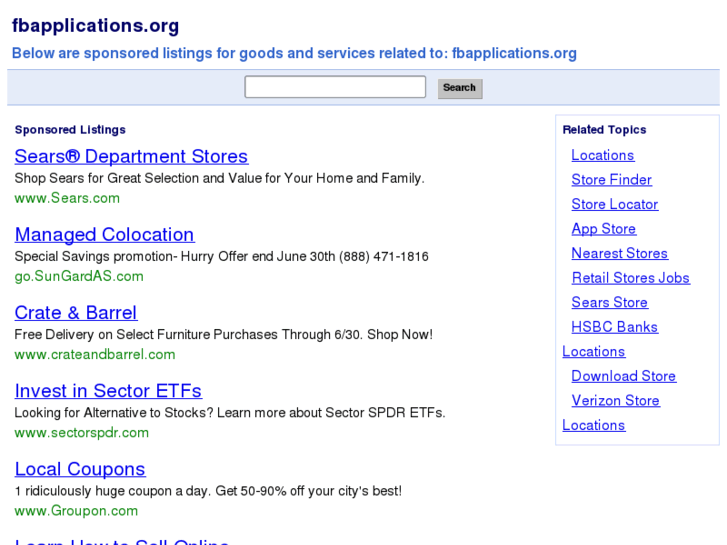The image size is (727, 545).
Task: Click the Sears description 'Shop Sears for Great Selection' text
Action: click(x=219, y=178)
